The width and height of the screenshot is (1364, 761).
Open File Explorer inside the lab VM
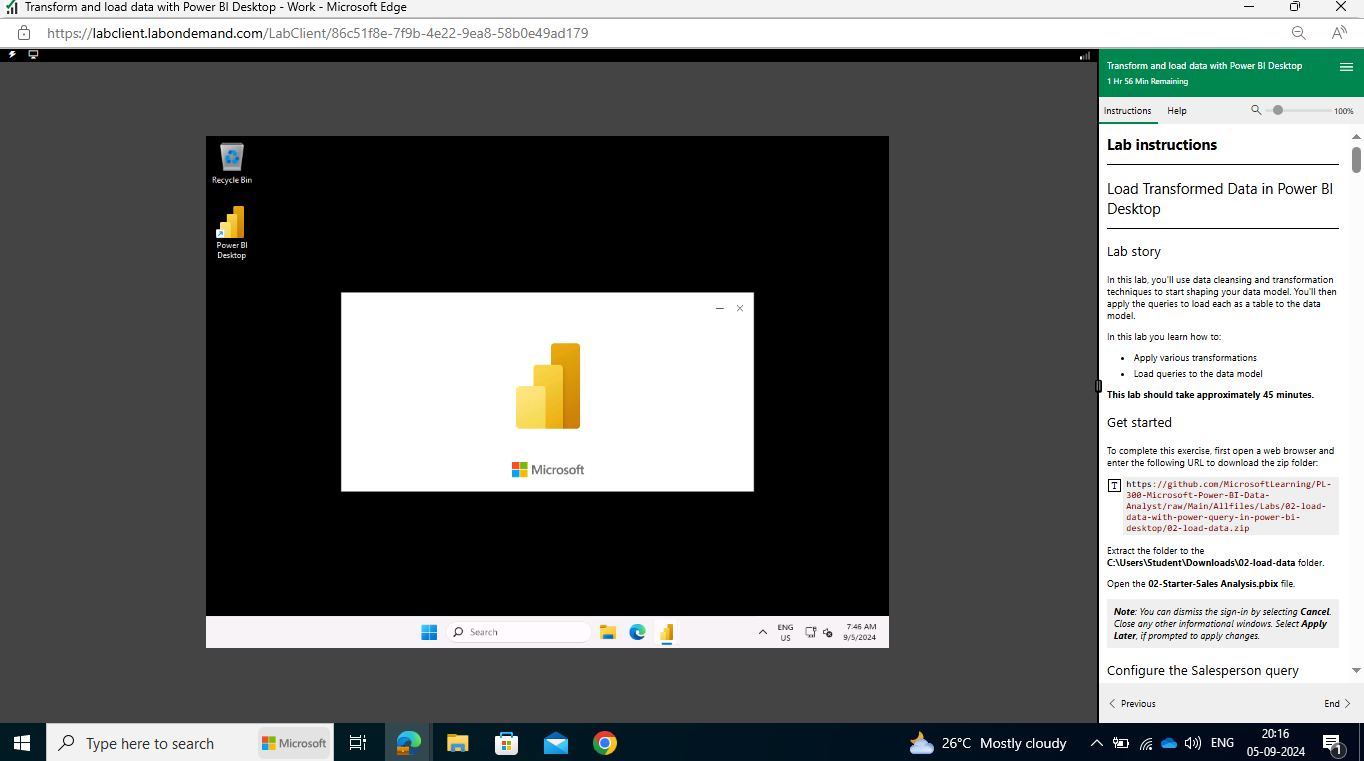[x=607, y=632]
